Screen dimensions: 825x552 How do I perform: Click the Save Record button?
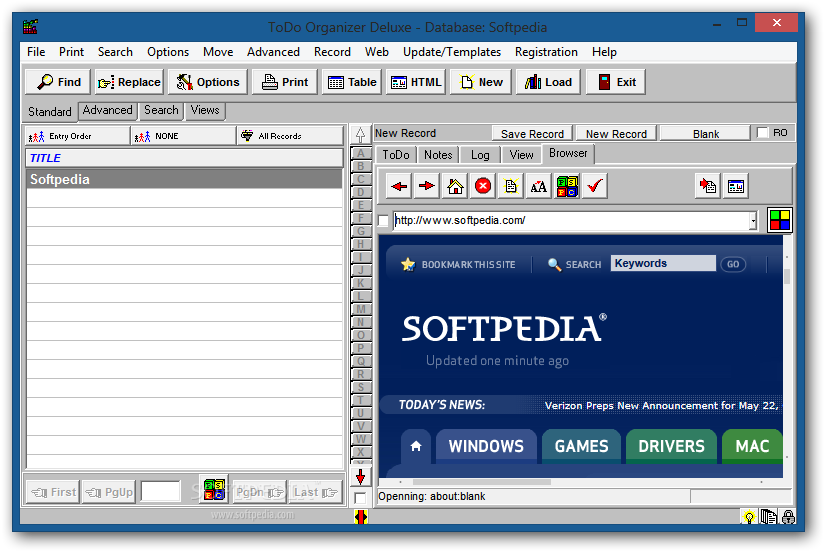[x=532, y=134]
